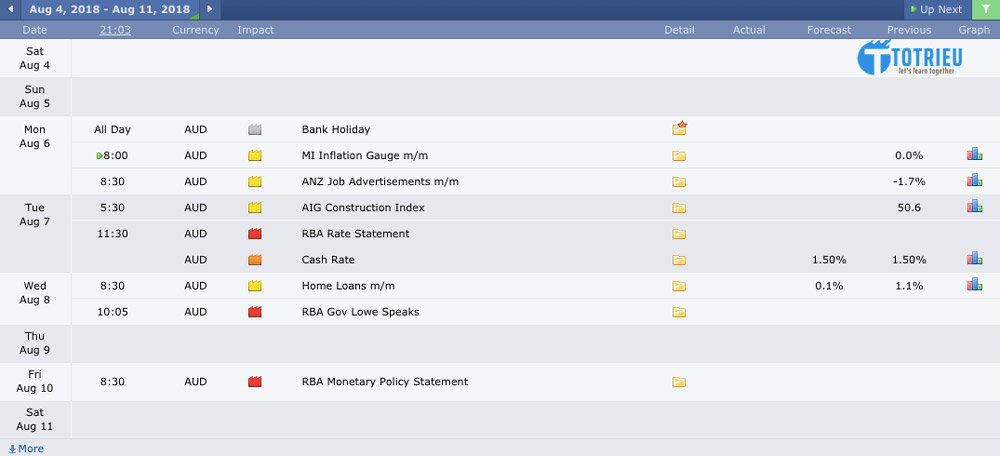This screenshot has height=456, width=1000.
Task: Open the green calendar filter icon
Action: pos(985,10)
